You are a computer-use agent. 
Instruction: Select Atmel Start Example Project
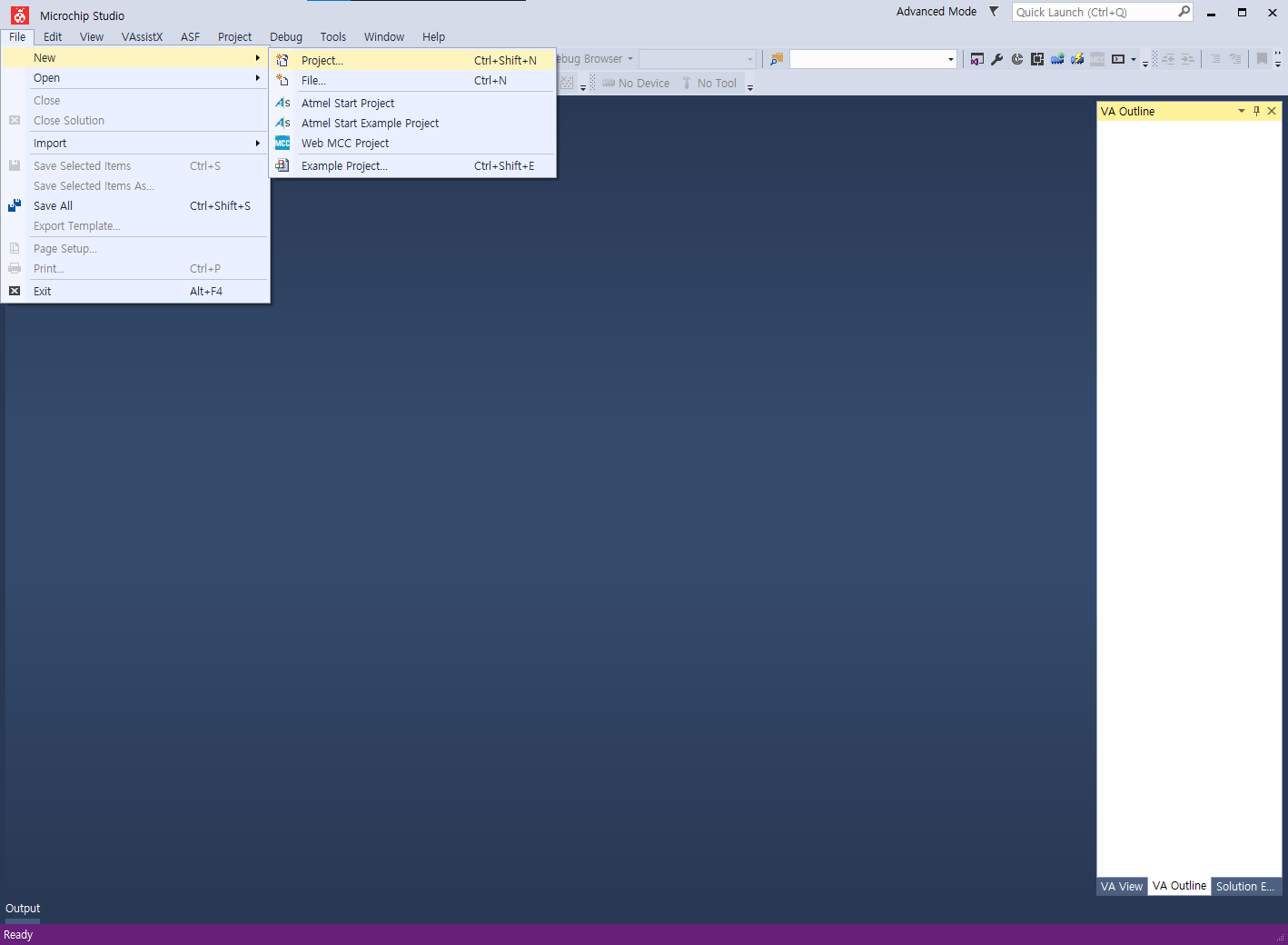point(413,123)
